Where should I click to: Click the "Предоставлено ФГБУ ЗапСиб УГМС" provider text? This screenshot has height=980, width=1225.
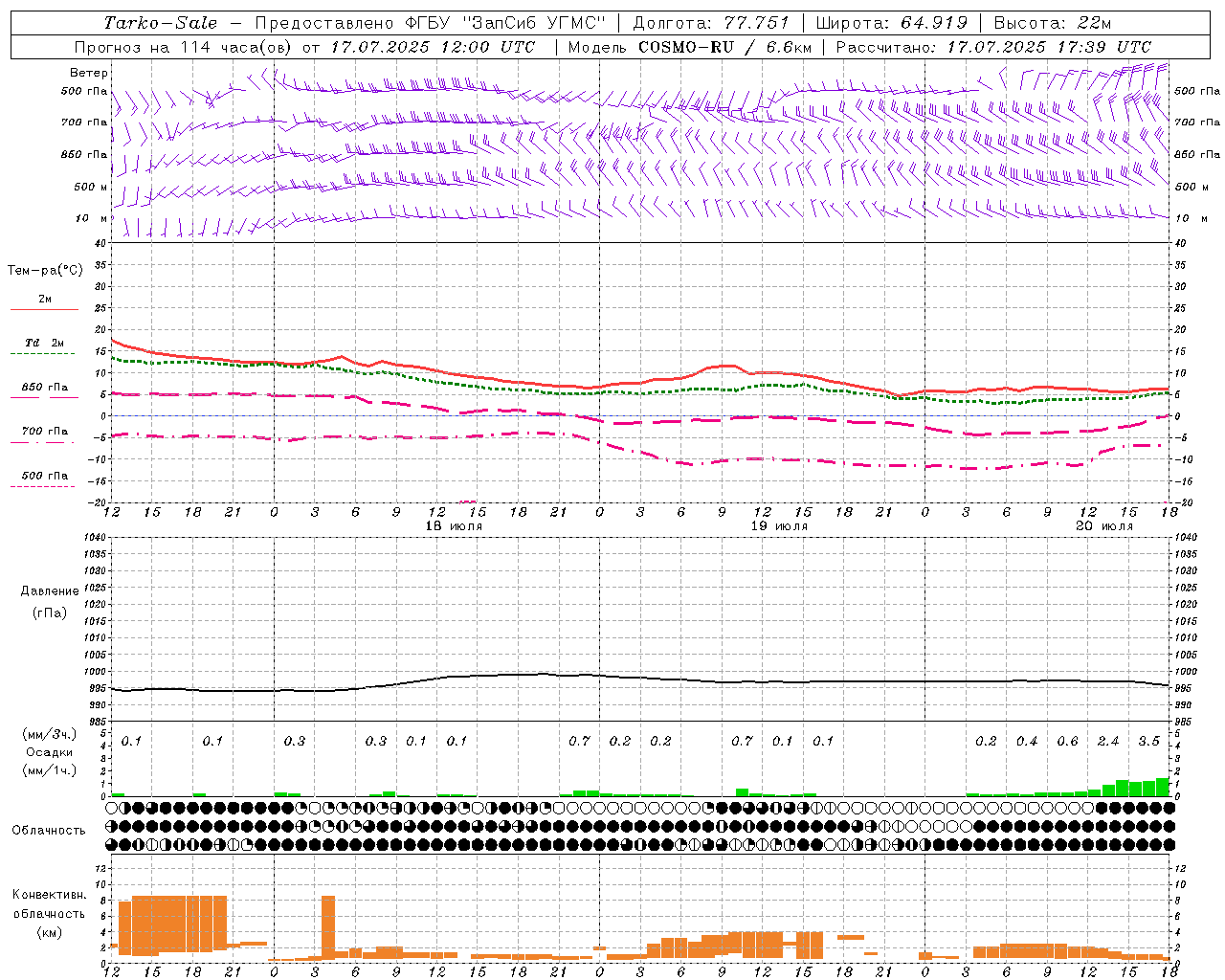coord(431,23)
